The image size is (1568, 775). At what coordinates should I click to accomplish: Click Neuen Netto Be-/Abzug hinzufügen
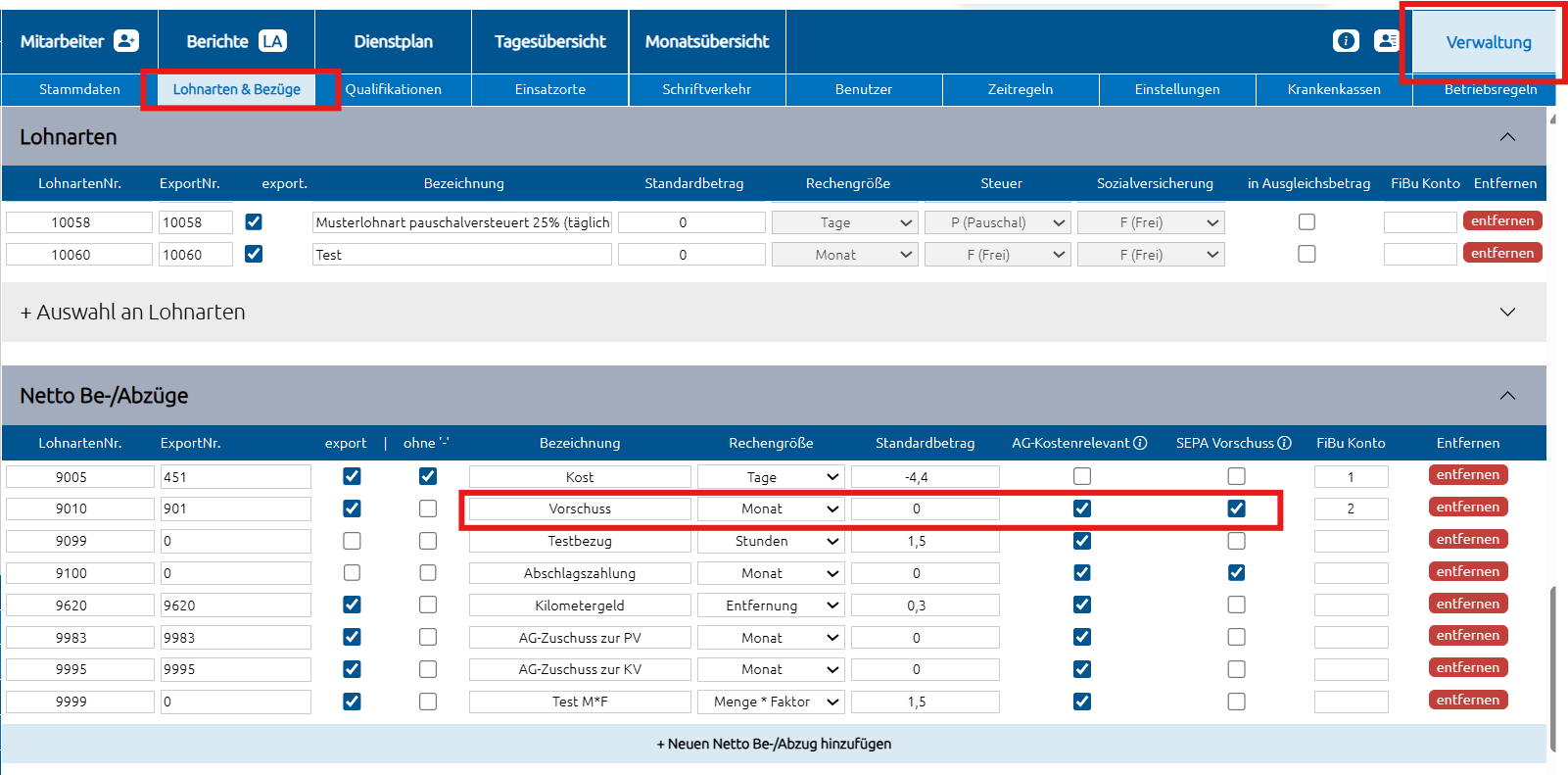[774, 744]
